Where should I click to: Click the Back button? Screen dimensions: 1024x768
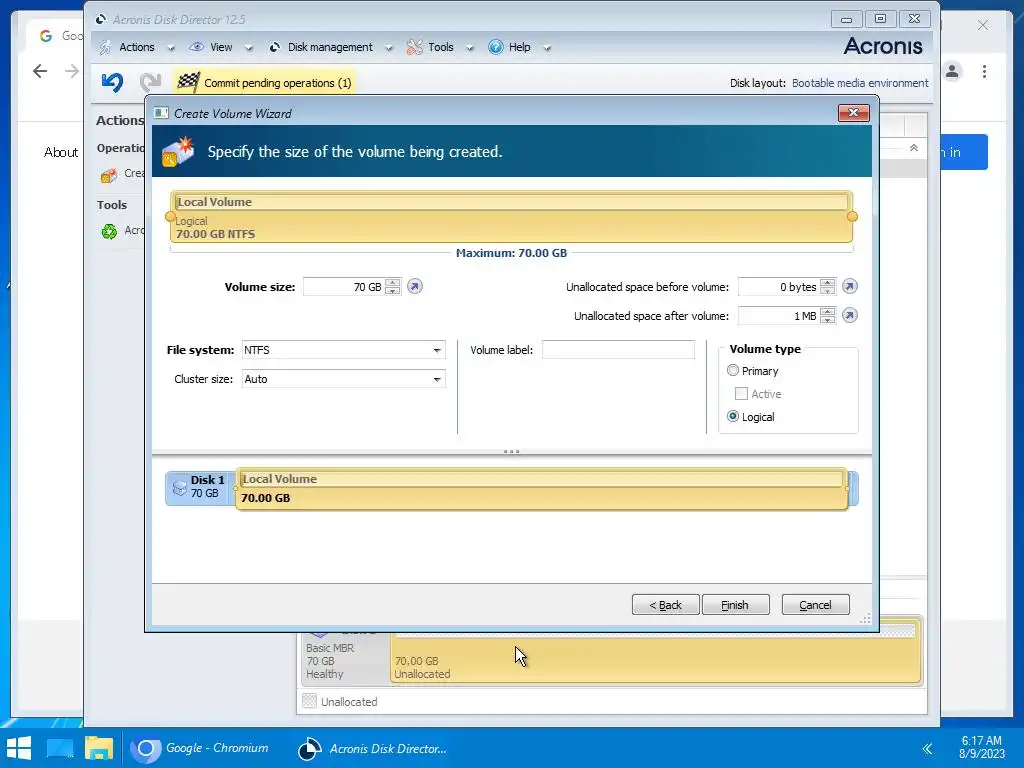[x=665, y=605]
